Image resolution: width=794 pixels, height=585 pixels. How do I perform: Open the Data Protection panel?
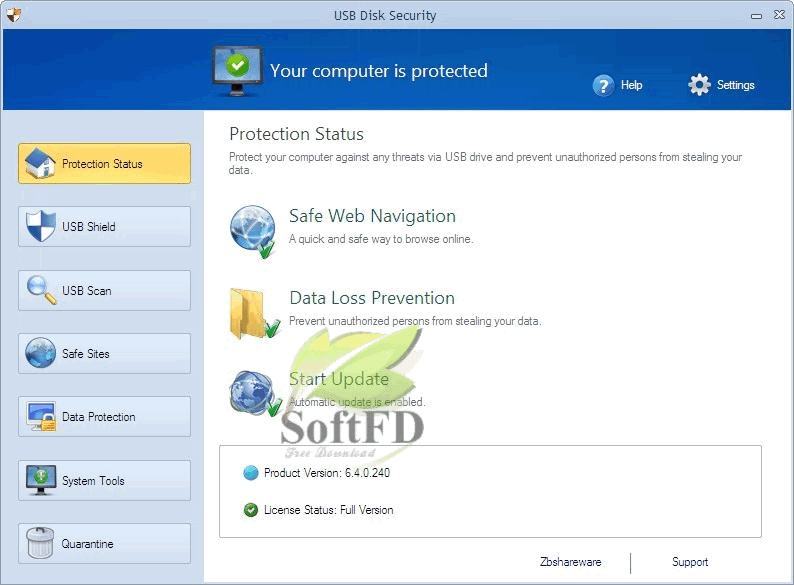(x=104, y=416)
